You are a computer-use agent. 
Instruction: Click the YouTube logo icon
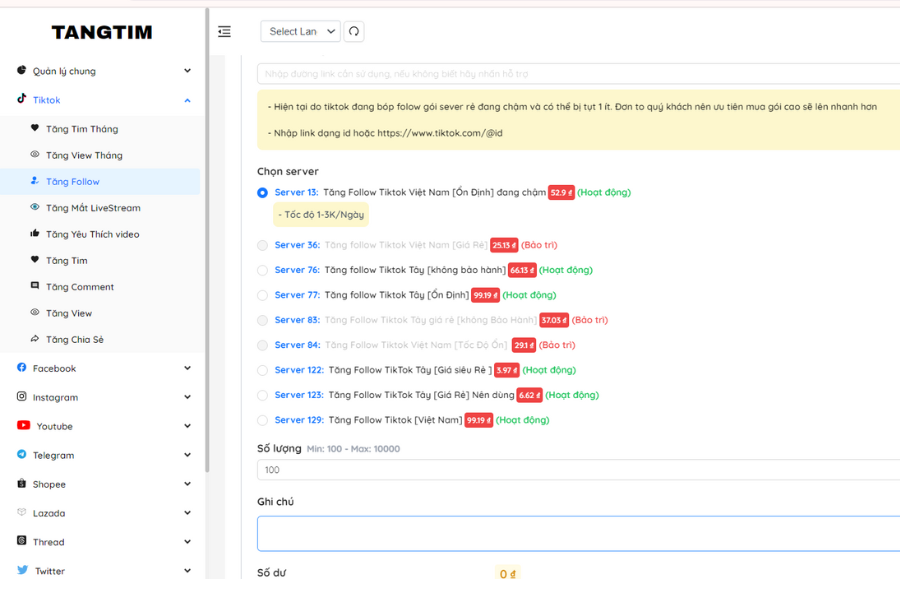[x=24, y=425]
